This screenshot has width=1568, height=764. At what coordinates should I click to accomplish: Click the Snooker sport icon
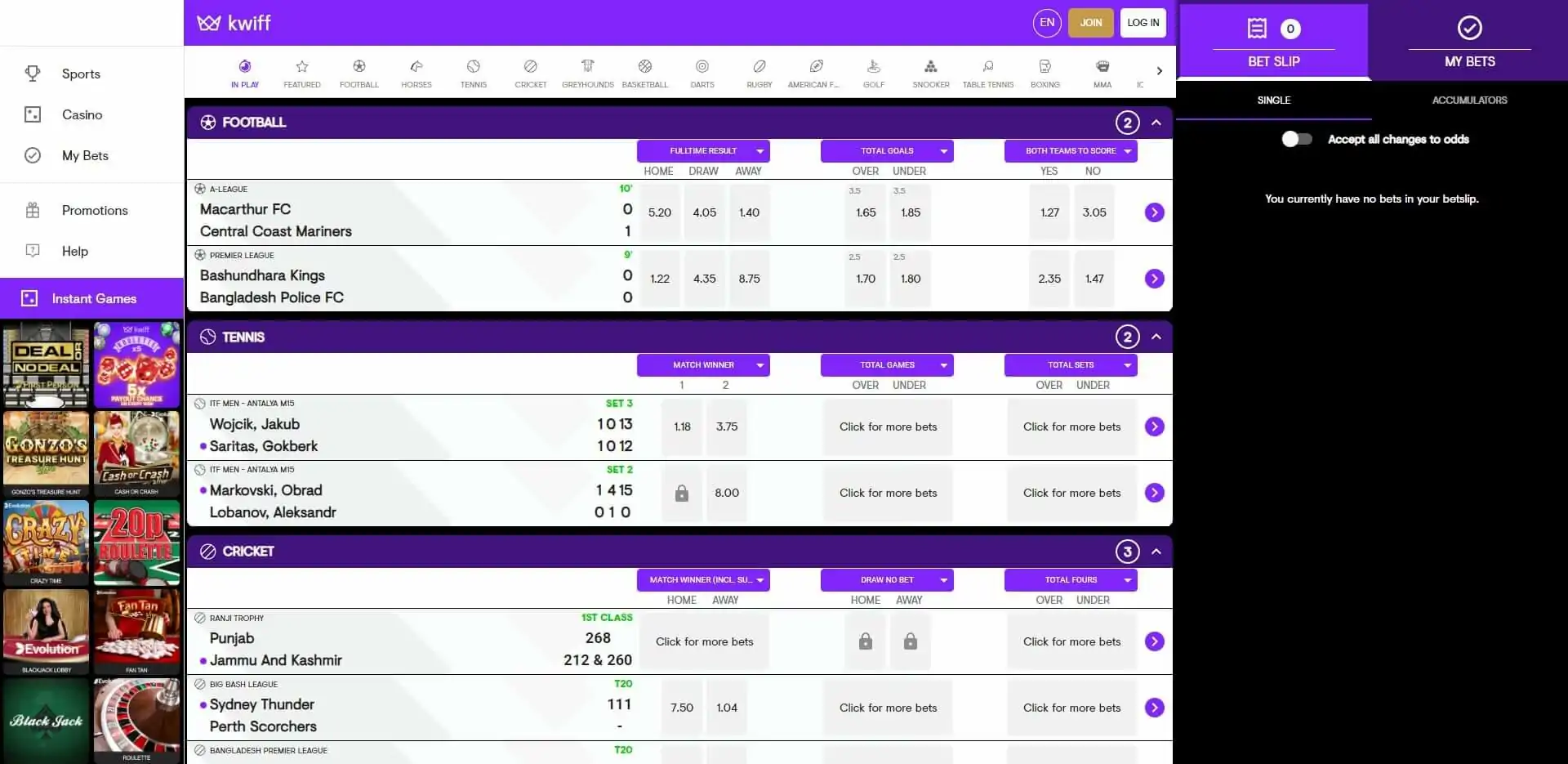point(930,72)
